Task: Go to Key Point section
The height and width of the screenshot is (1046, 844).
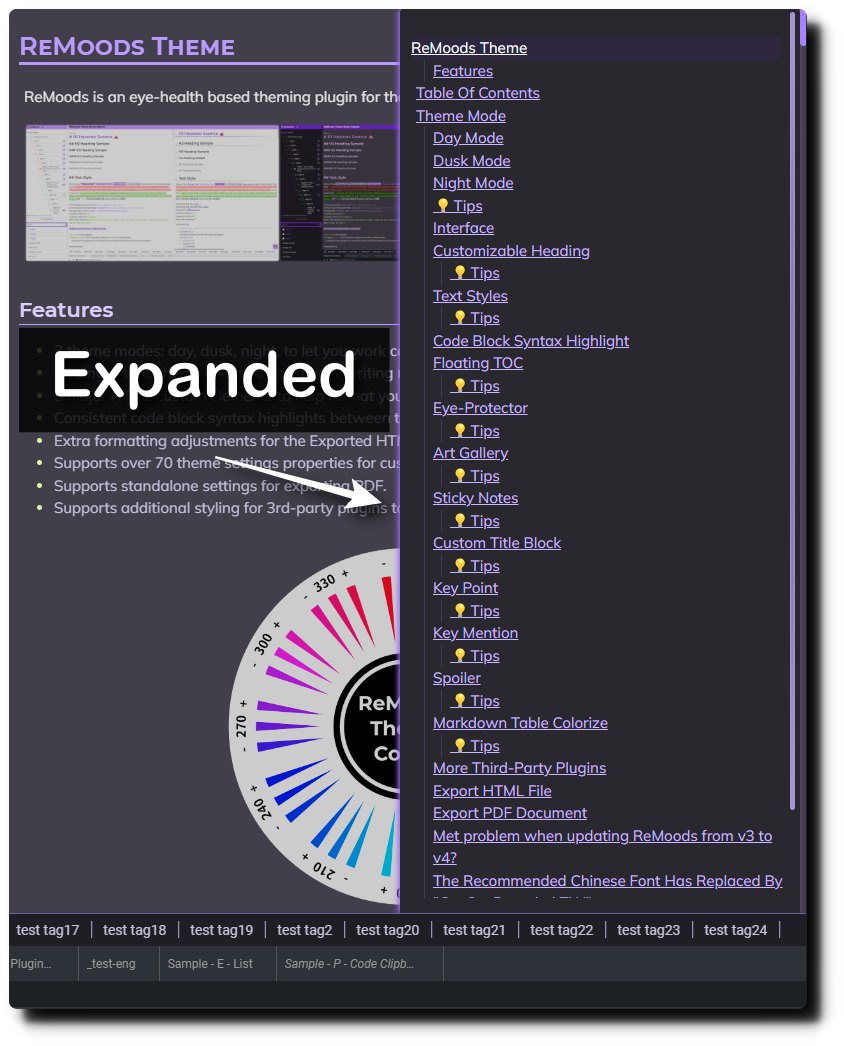Action: click(465, 588)
